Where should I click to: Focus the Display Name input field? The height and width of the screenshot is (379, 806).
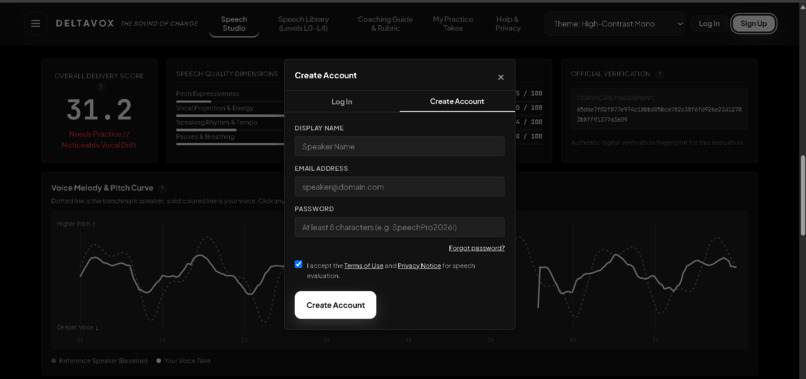coord(399,146)
